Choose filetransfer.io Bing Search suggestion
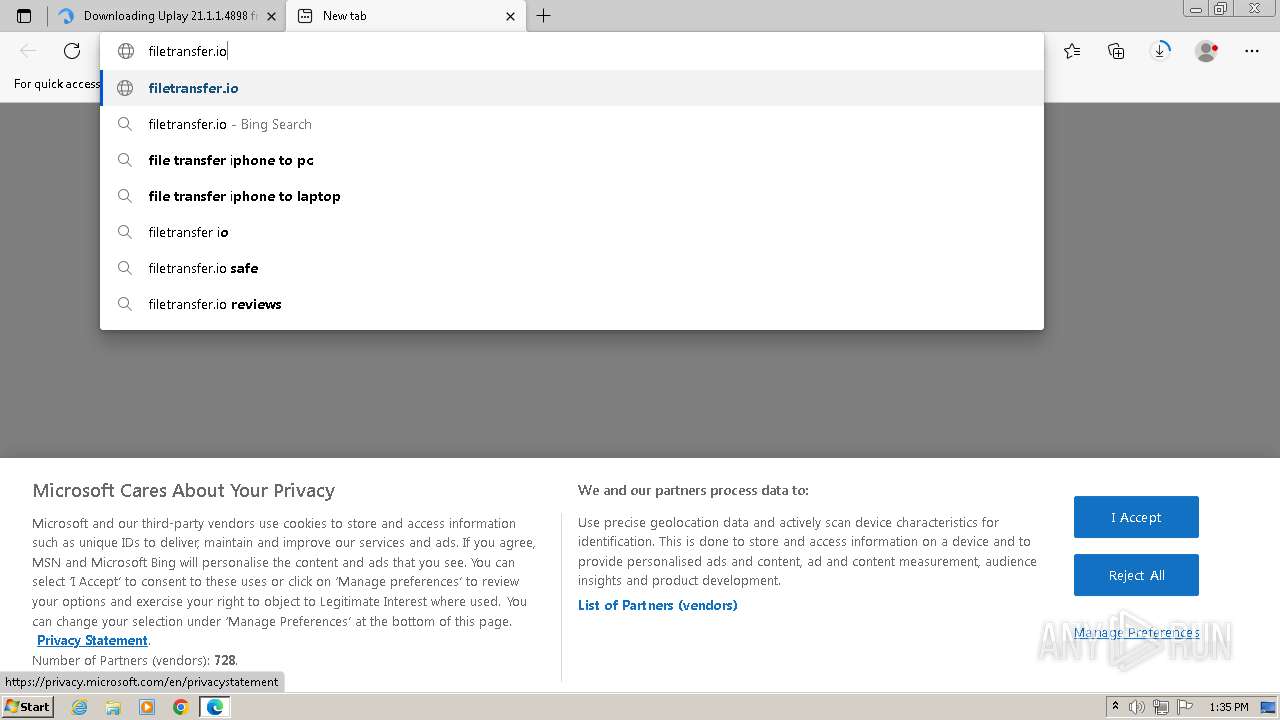 pos(572,124)
